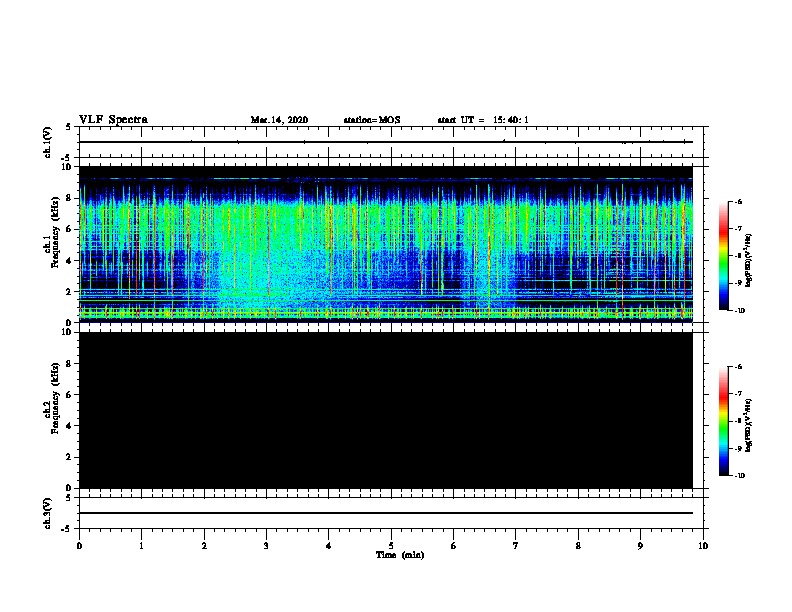Click the ch.1 Frequency (kHz) axis label

click(x=51, y=233)
